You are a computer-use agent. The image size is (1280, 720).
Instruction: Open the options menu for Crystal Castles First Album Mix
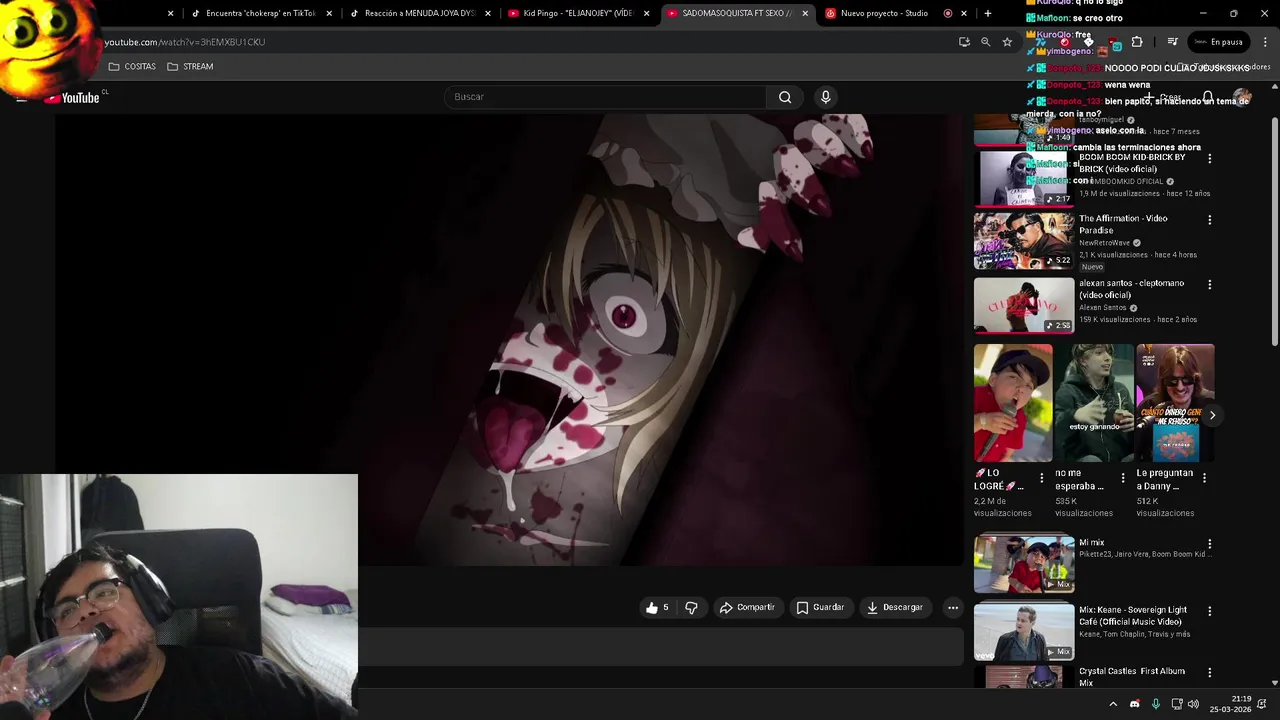pos(1209,673)
